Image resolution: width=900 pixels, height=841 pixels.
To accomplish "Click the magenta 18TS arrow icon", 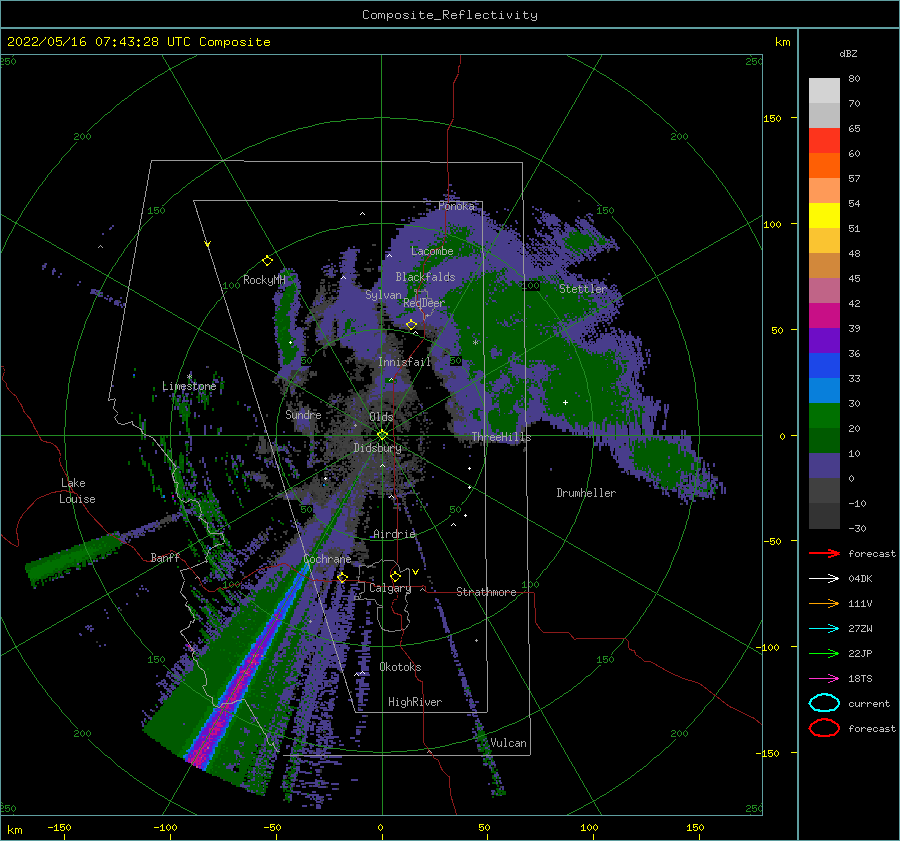I will 824,679.
